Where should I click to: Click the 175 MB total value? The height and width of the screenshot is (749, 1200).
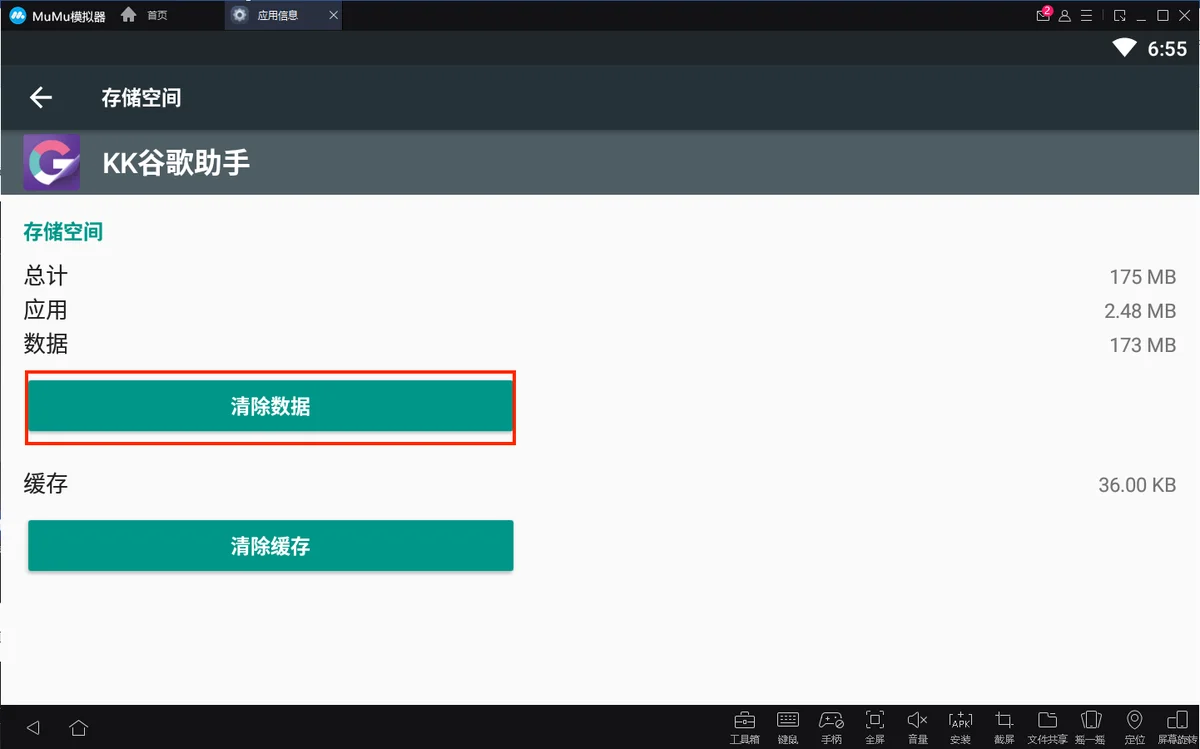point(1142,277)
